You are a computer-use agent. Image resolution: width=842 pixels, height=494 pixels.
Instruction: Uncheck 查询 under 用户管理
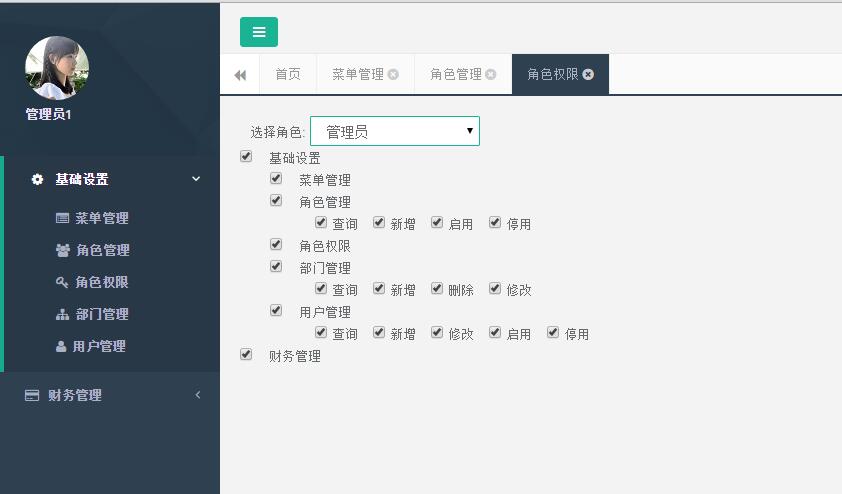click(321, 332)
